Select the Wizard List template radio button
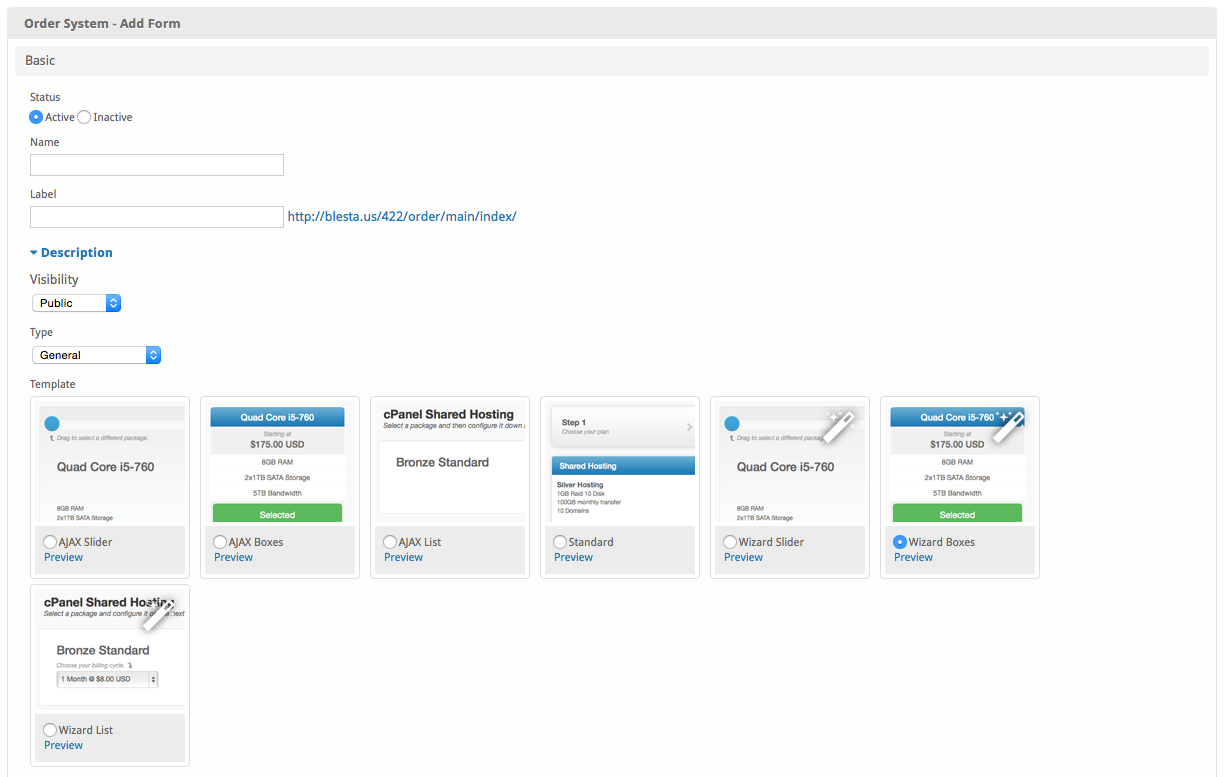1230x777 pixels. (x=50, y=730)
